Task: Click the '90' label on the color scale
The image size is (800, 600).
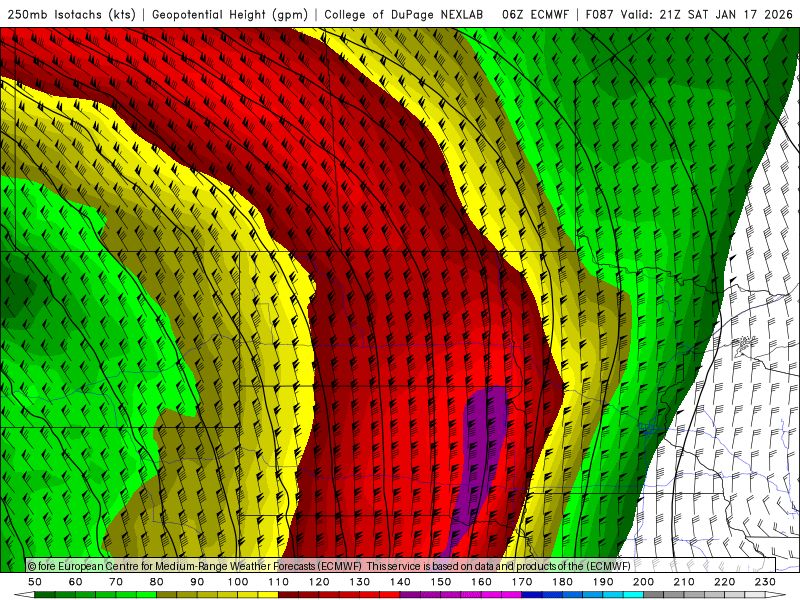Action: coord(197,582)
